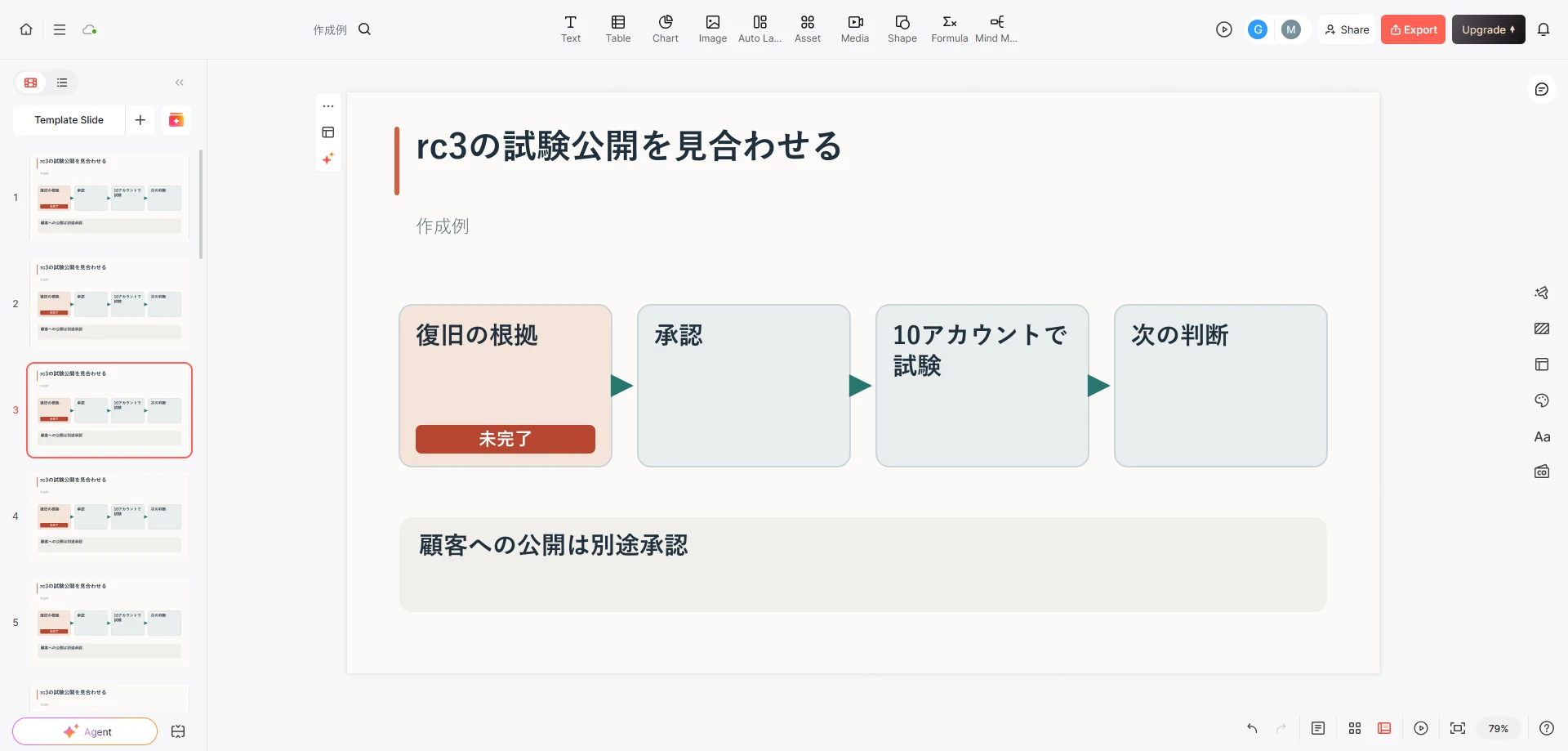The image size is (1568, 751).
Task: Collapse the slide panel sidebar
Action: coord(180,83)
